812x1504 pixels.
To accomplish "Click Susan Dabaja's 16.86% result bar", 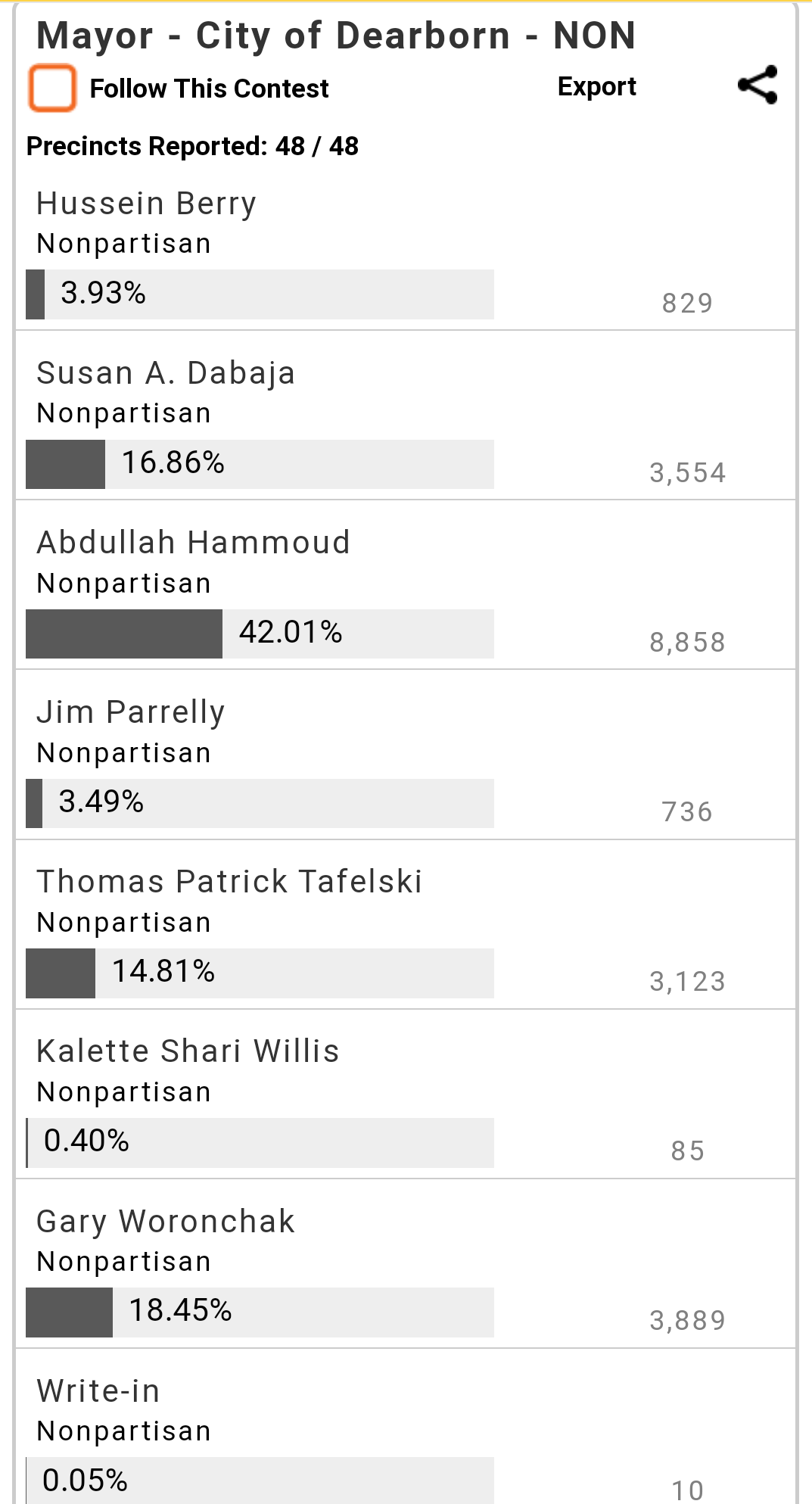I will [x=260, y=463].
